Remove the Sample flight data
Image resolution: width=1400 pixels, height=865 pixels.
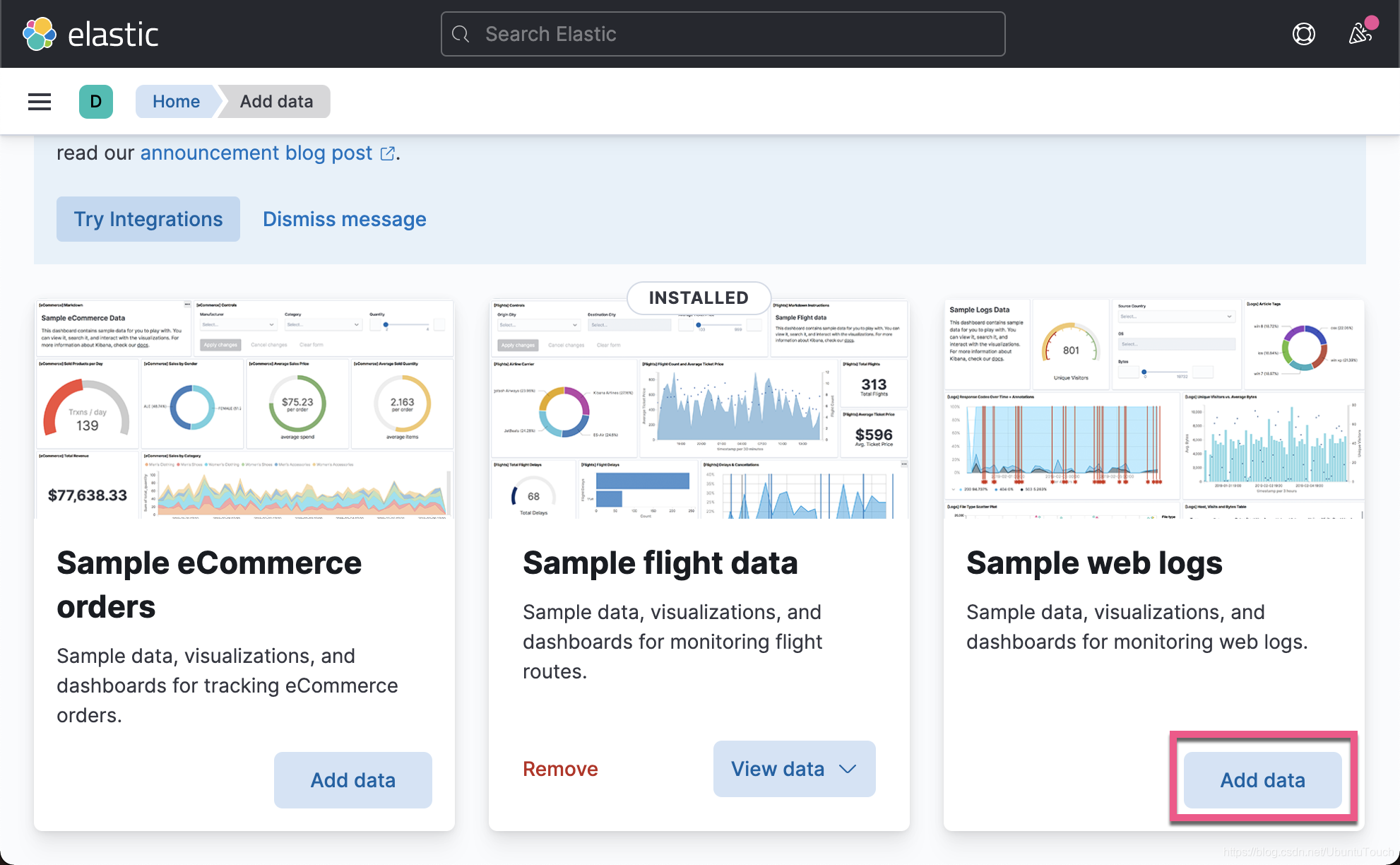tap(560, 769)
